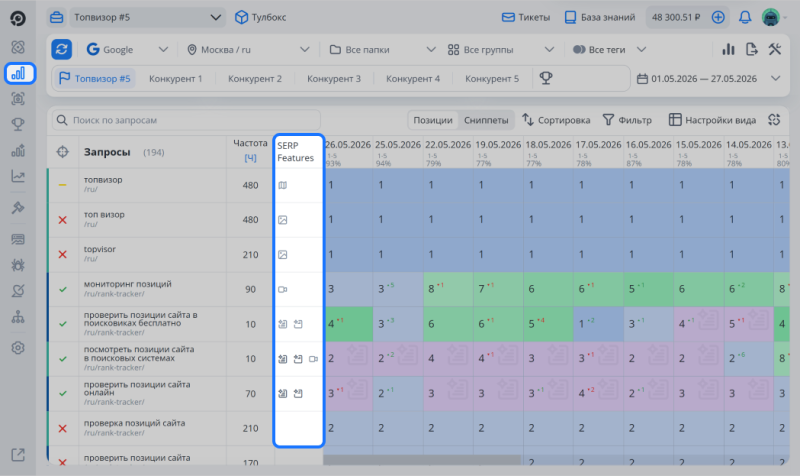Toggle red cross status for topvisor

pos(63,255)
